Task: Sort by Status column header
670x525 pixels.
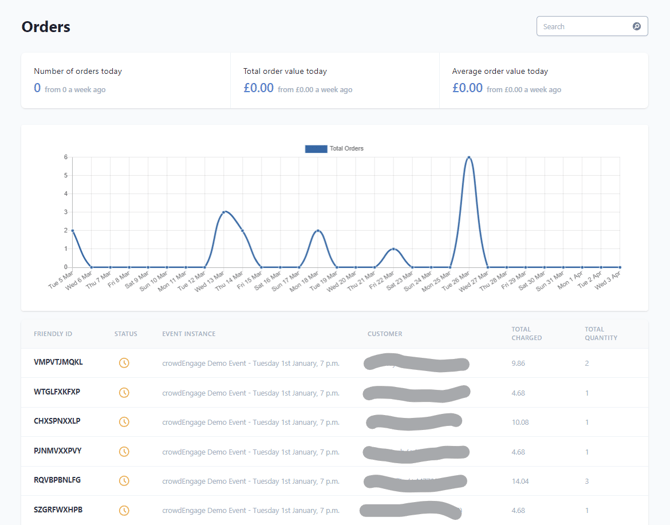Action: pos(126,334)
